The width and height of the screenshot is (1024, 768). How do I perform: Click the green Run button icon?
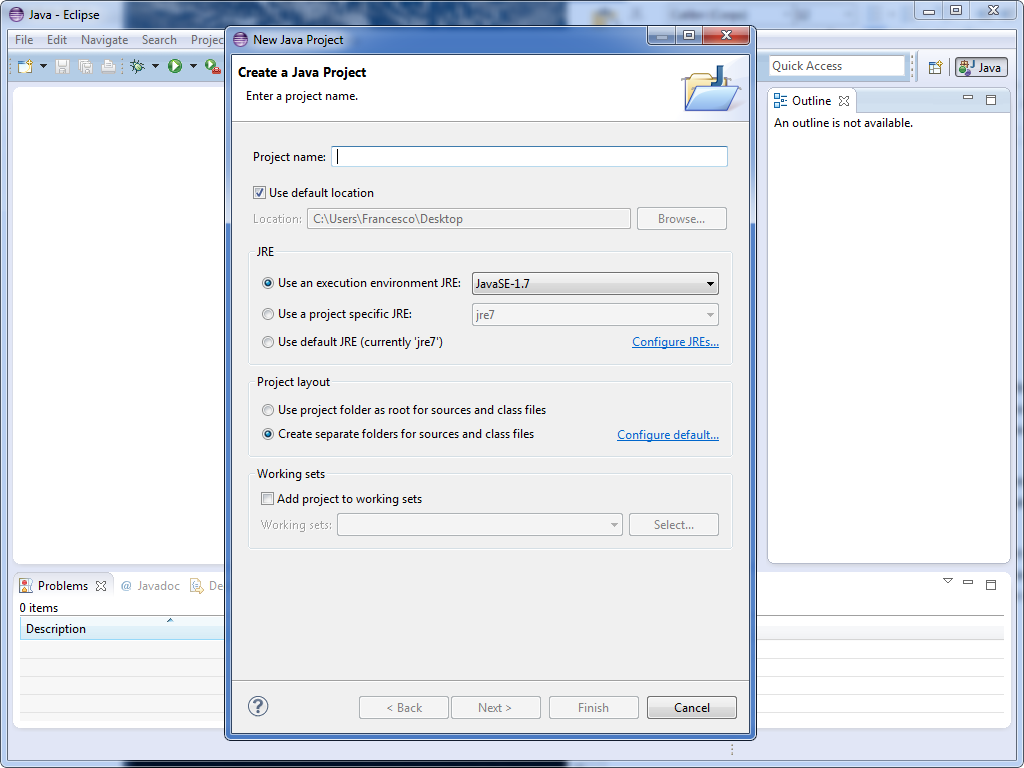point(175,66)
